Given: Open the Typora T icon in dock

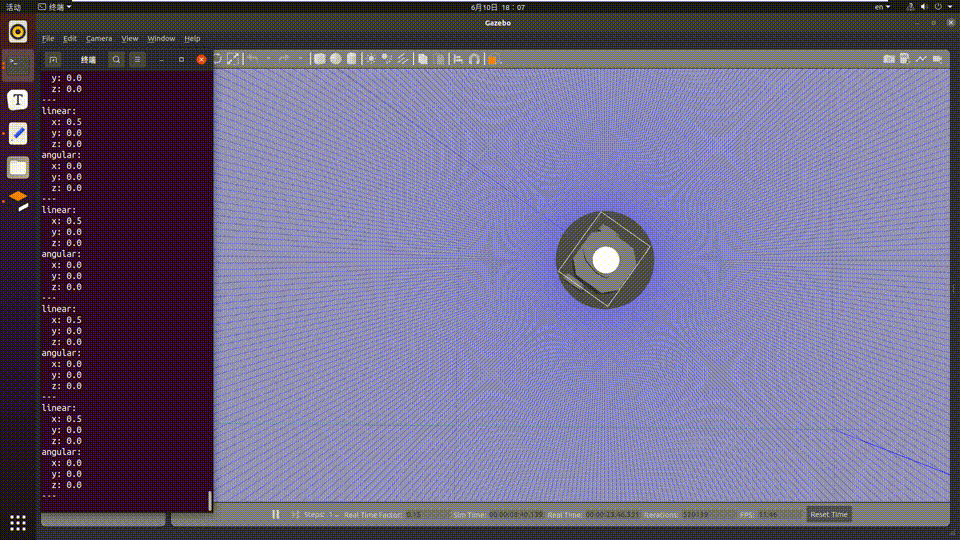Looking at the screenshot, I should point(18,99).
